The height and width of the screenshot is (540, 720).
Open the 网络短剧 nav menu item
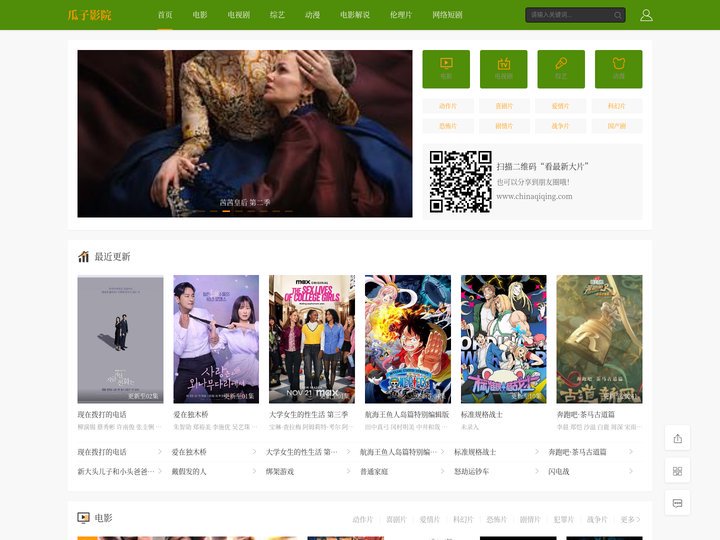click(x=447, y=15)
